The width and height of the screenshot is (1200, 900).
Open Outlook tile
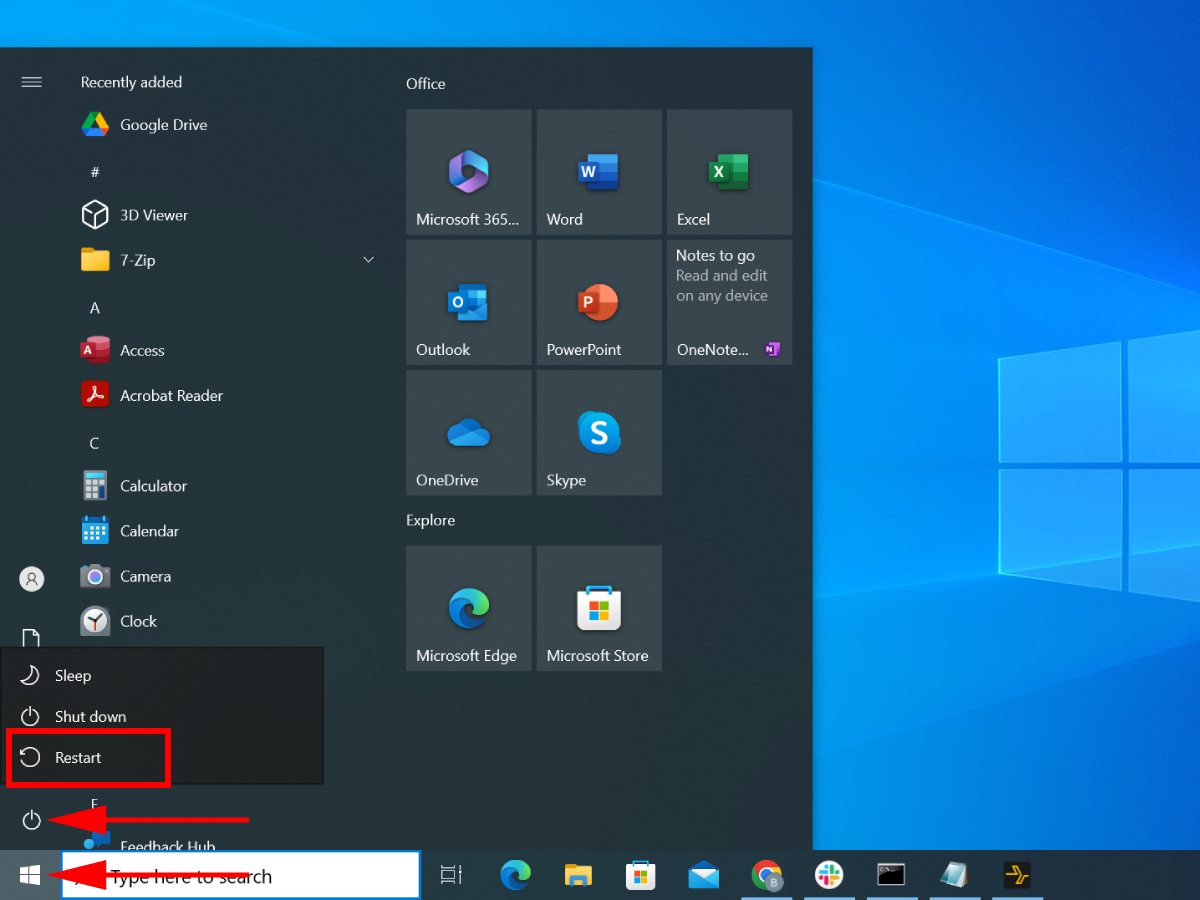coord(469,302)
